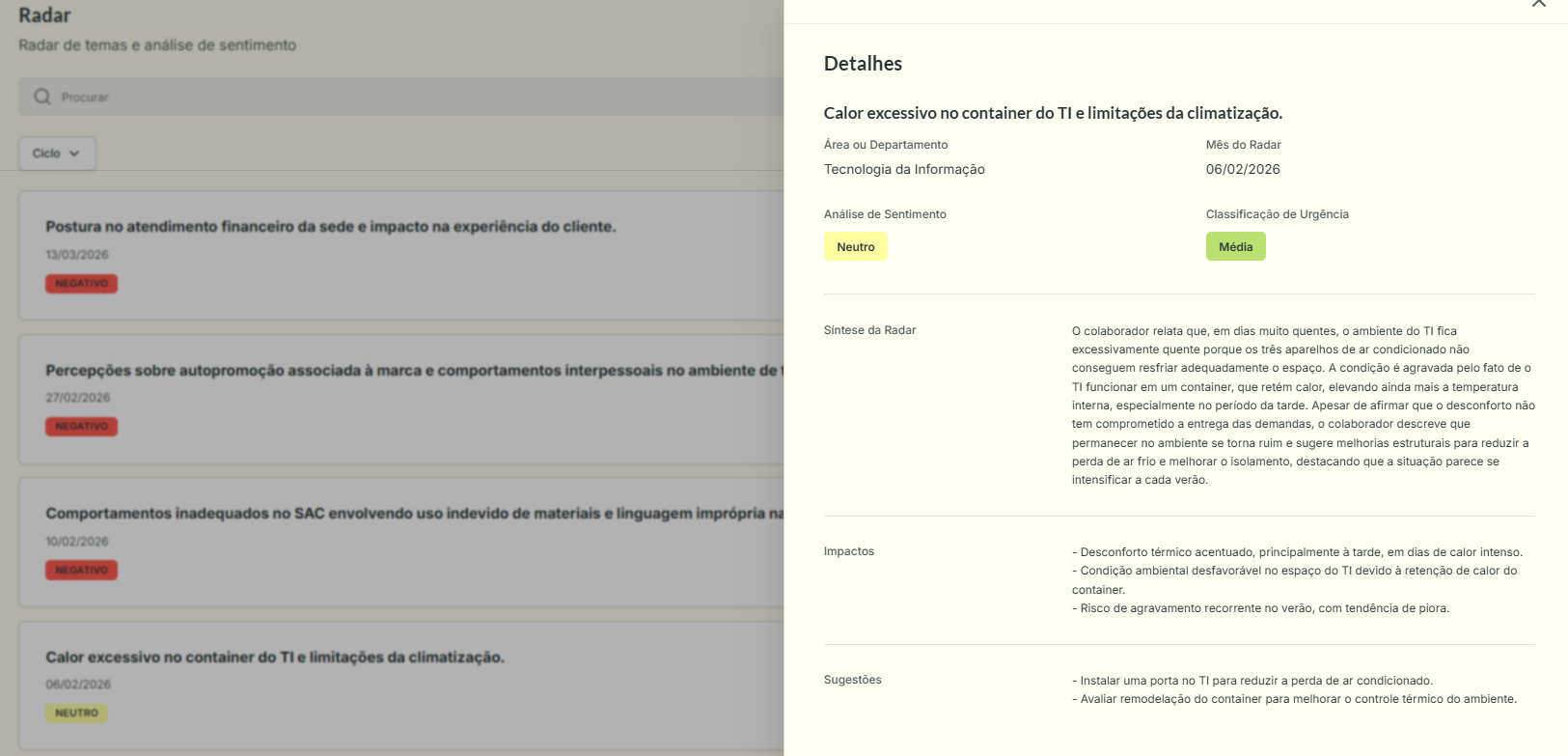Click the Radar page title
Screen dimensions: 1568x756
tap(44, 15)
